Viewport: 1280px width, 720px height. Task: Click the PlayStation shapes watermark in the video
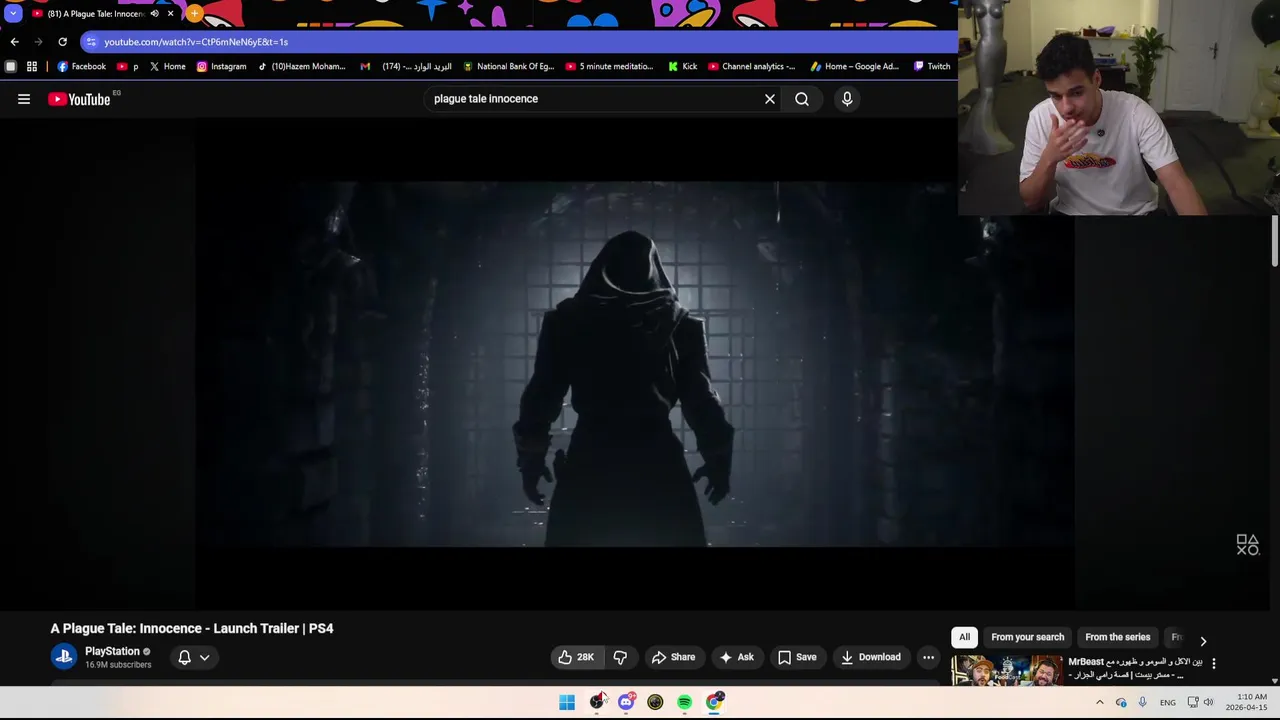click(x=1247, y=545)
